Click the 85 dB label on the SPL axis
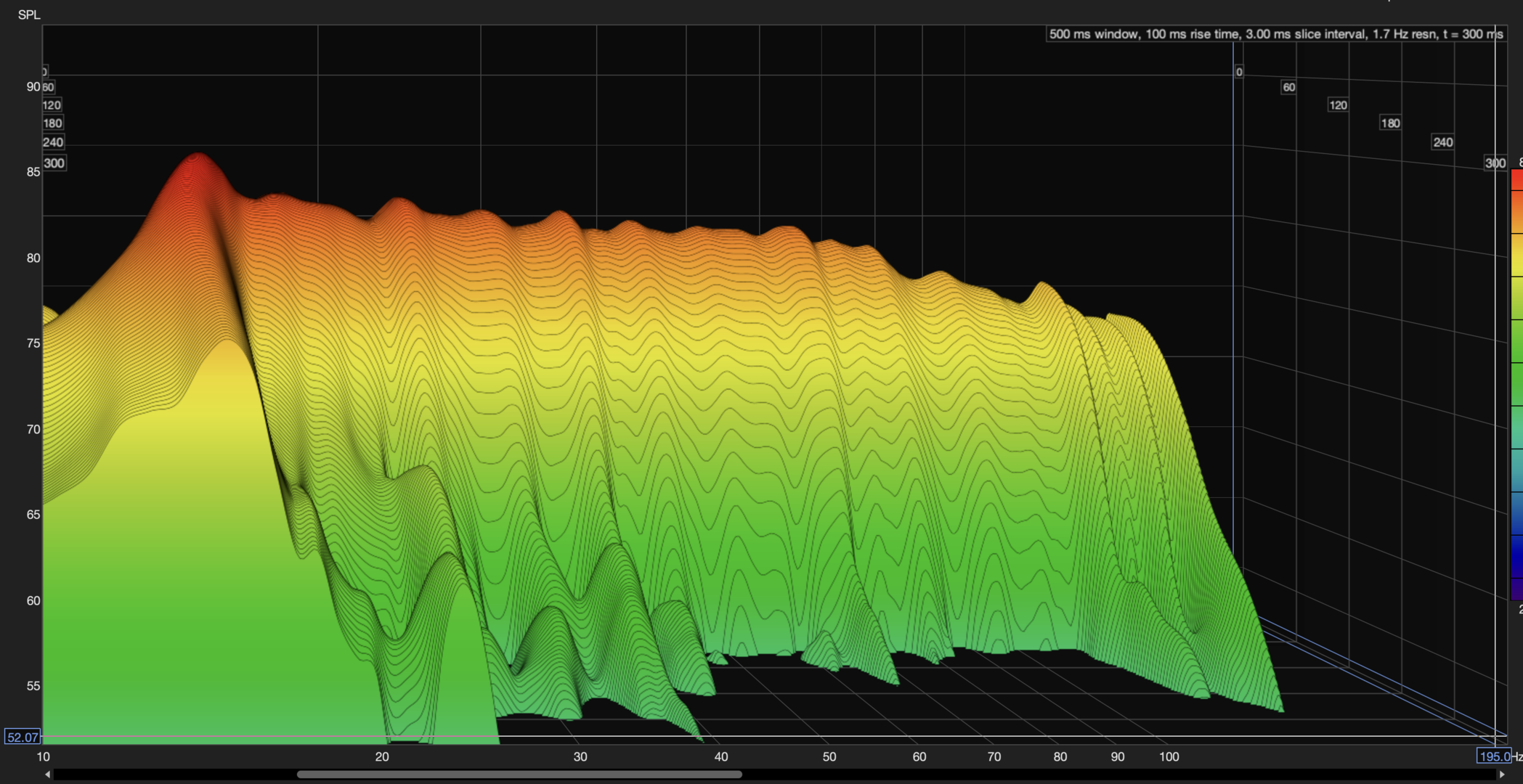1523x784 pixels. [33, 172]
